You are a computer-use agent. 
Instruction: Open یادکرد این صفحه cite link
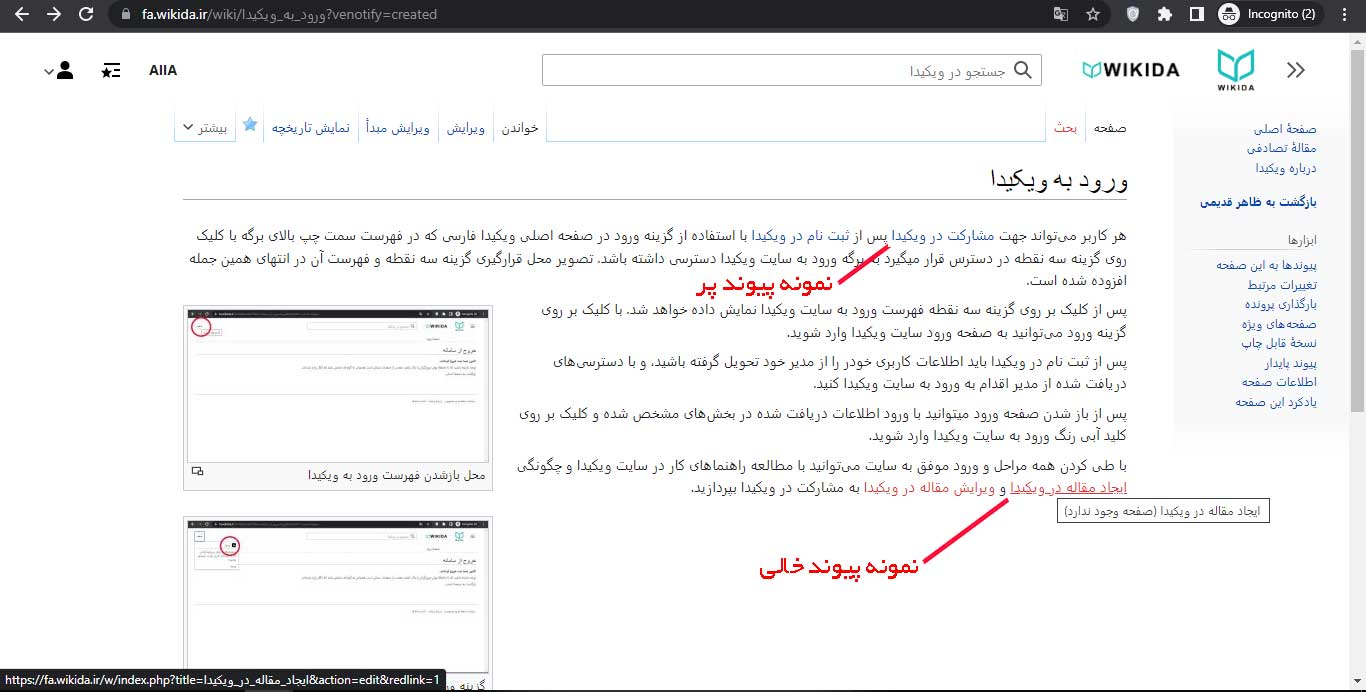tap(1276, 402)
